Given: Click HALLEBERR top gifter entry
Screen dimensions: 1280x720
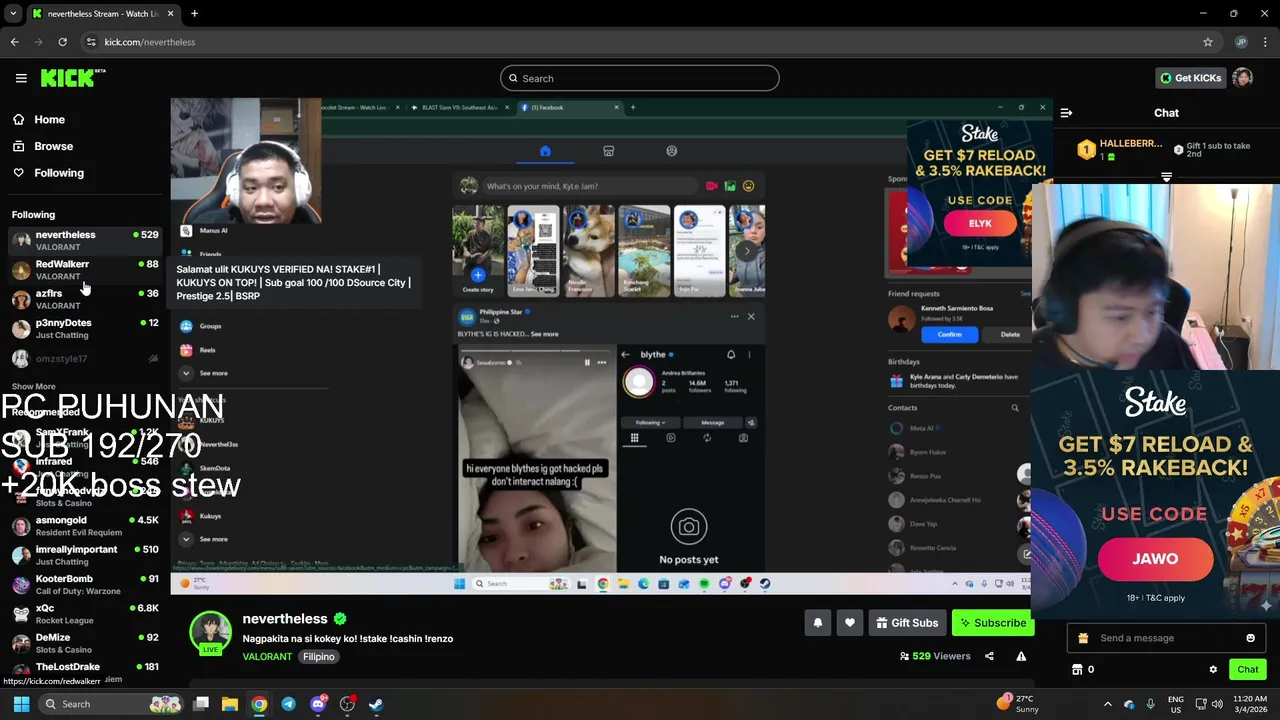Looking at the screenshot, I should click(x=1119, y=150).
